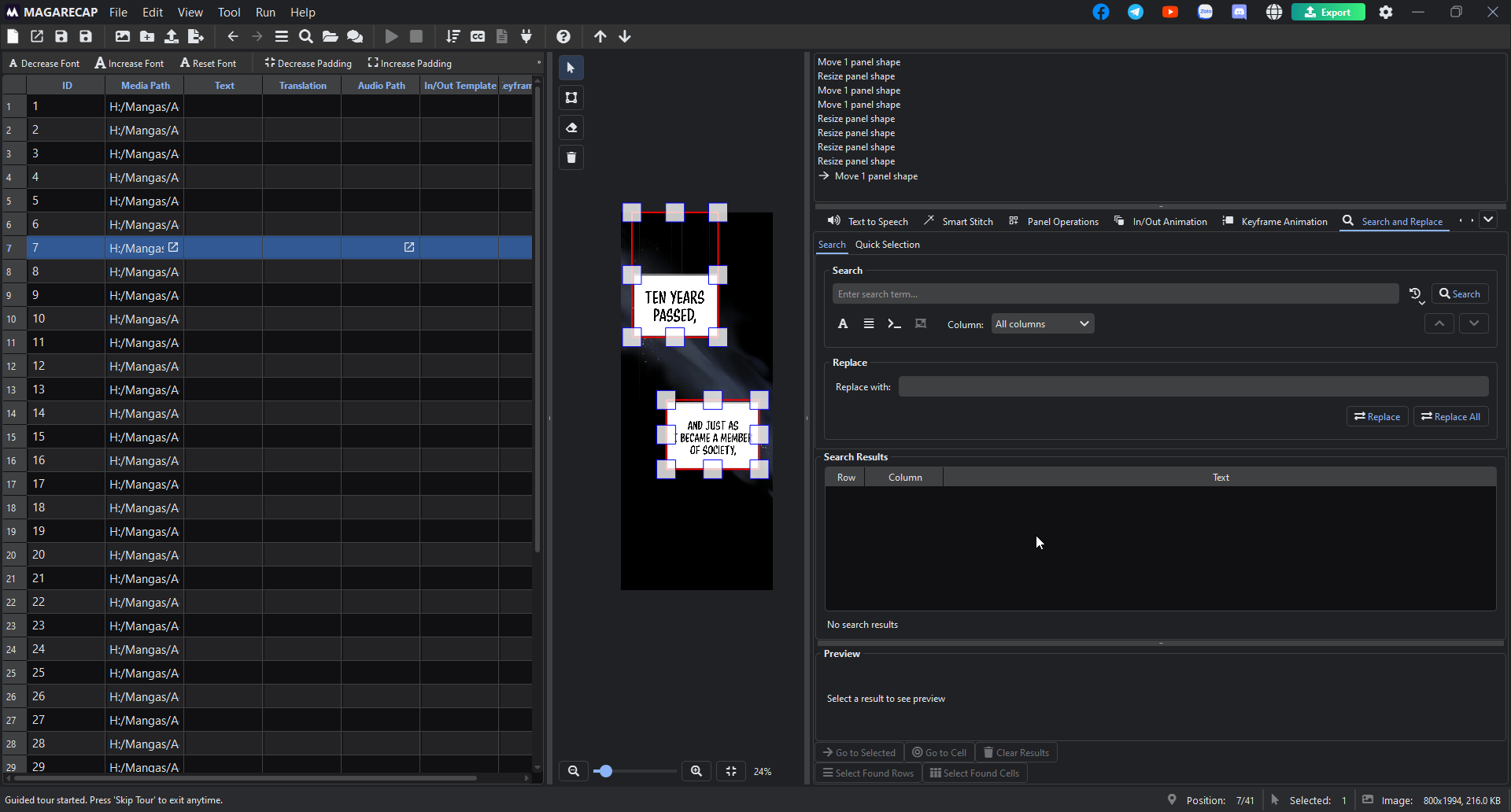Switch to Smart Stitch tab
Viewport: 1511px width, 812px height.
coord(959,221)
